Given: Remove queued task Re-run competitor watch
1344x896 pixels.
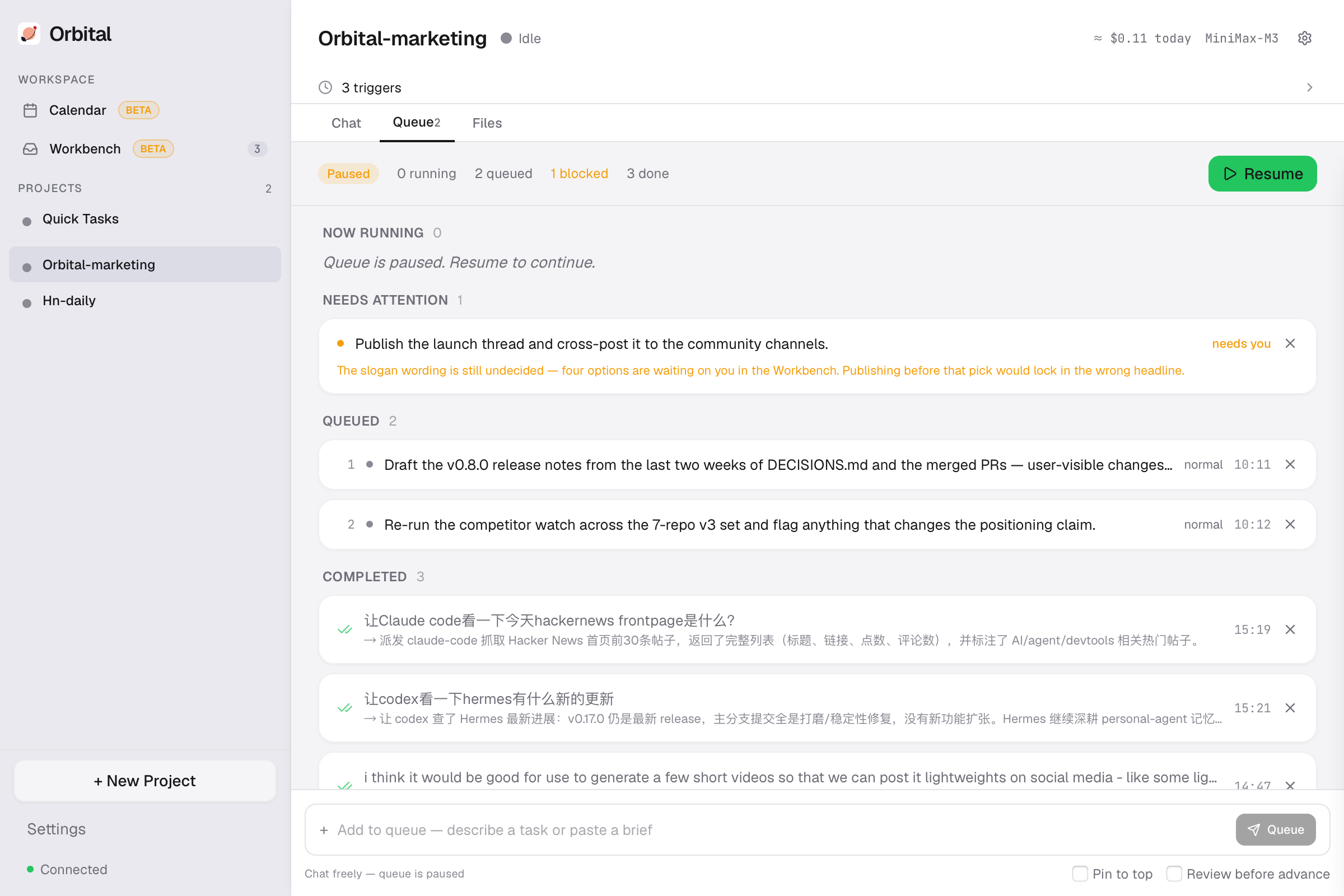Looking at the screenshot, I should pos(1290,525).
